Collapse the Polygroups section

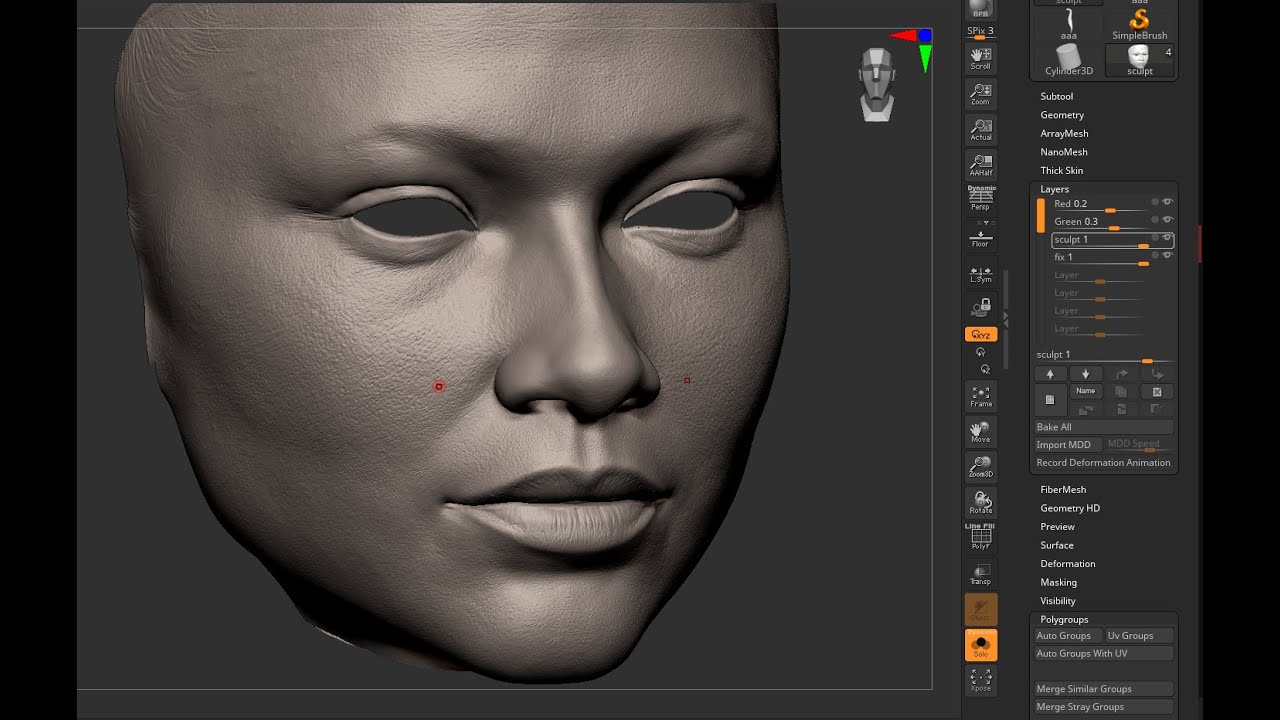1064,619
